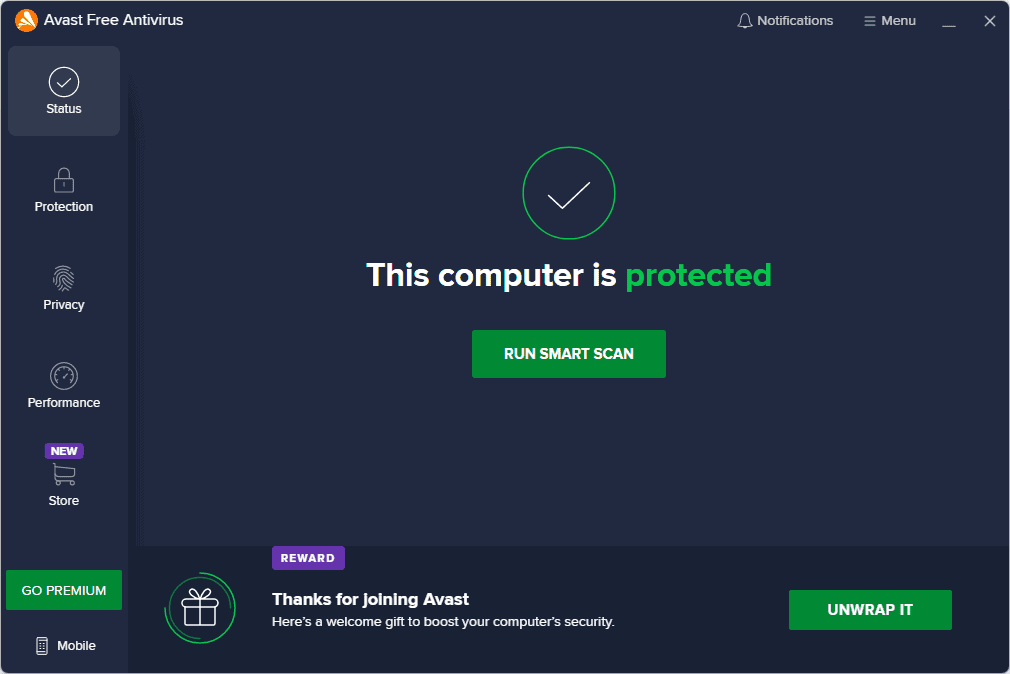Click the Thanks for joining Avast heading
Viewport: 1010px width, 674px height.
(x=370, y=599)
